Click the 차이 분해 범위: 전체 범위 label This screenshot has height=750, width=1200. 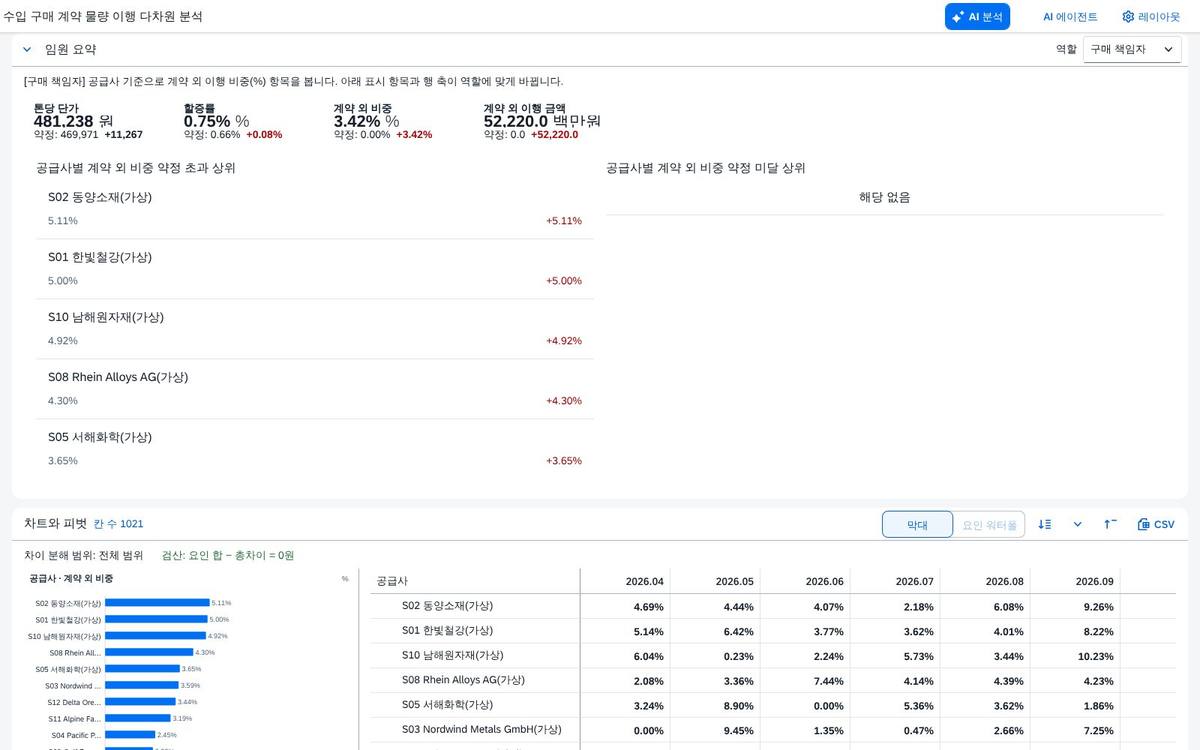tap(84, 555)
